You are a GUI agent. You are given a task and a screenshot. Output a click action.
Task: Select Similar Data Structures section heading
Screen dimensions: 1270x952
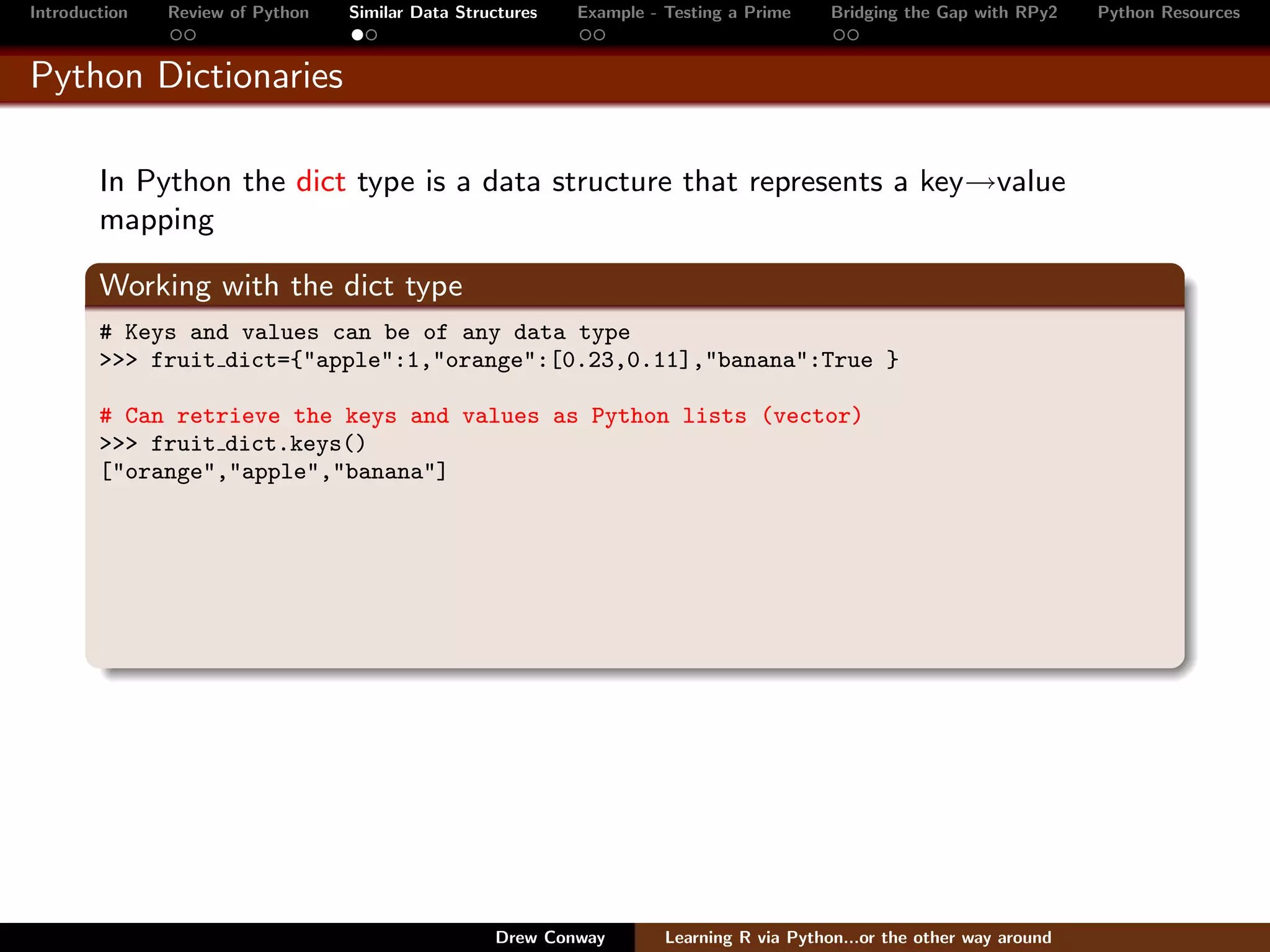pos(443,12)
